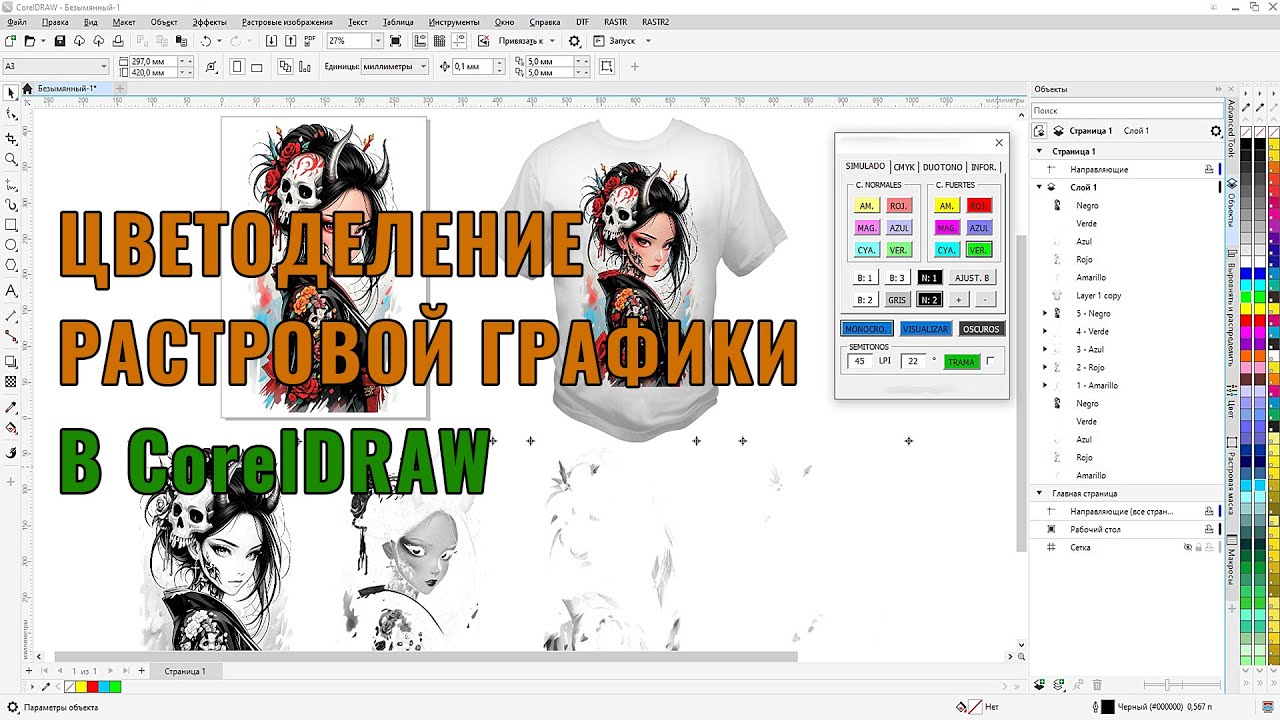
Task: Select the Interactive Fill tool
Action: (x=11, y=428)
